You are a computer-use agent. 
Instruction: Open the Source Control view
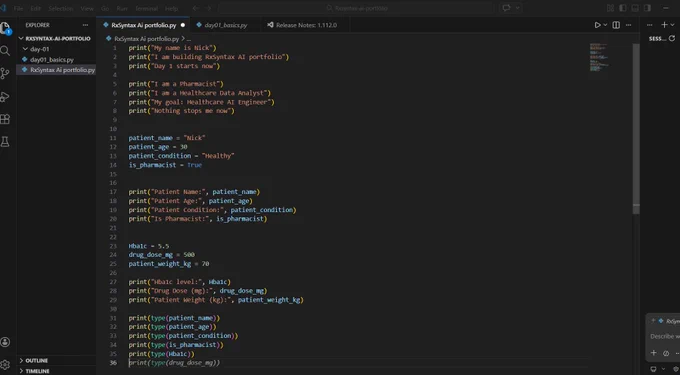tap(5, 74)
